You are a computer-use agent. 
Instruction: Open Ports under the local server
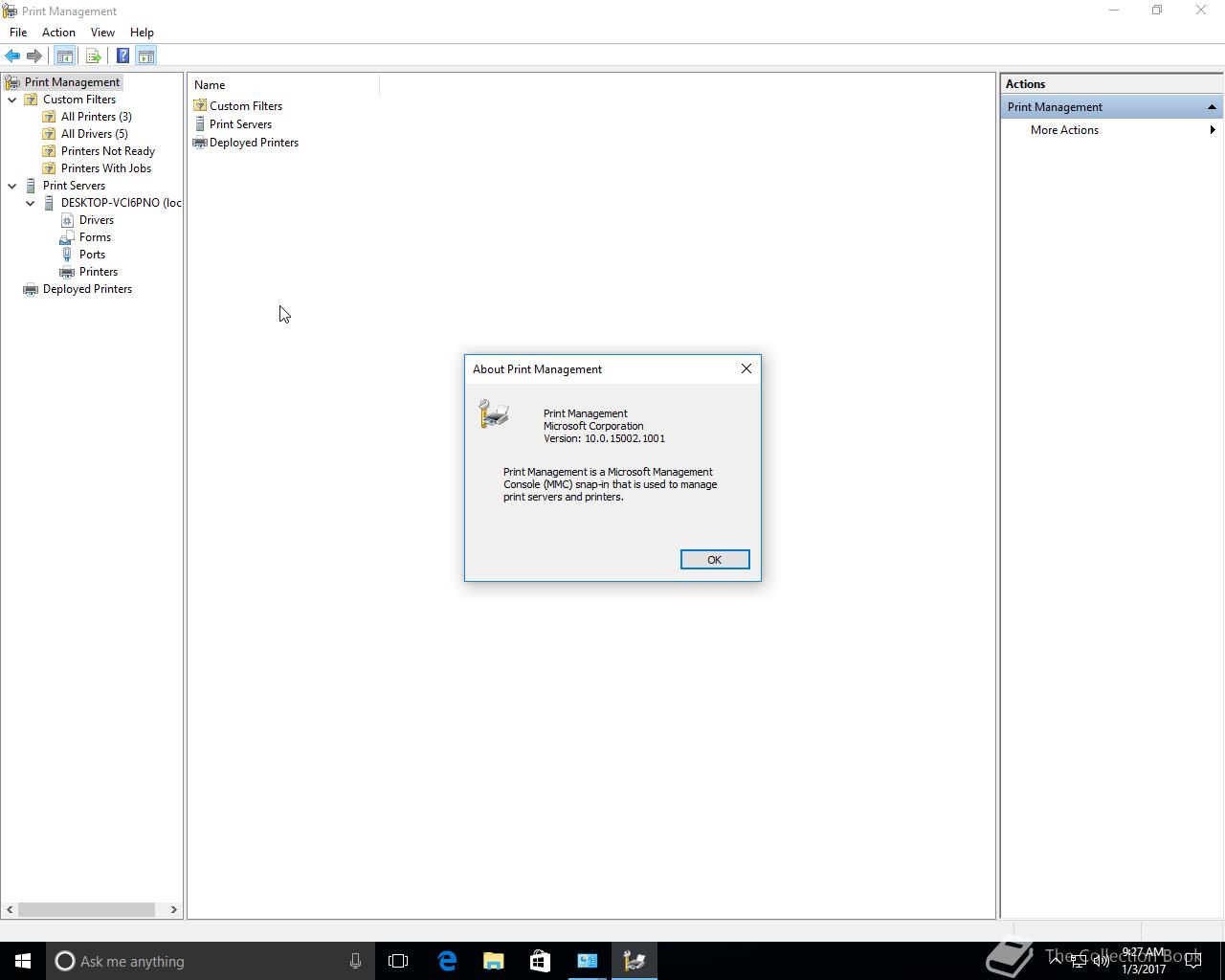(92, 255)
